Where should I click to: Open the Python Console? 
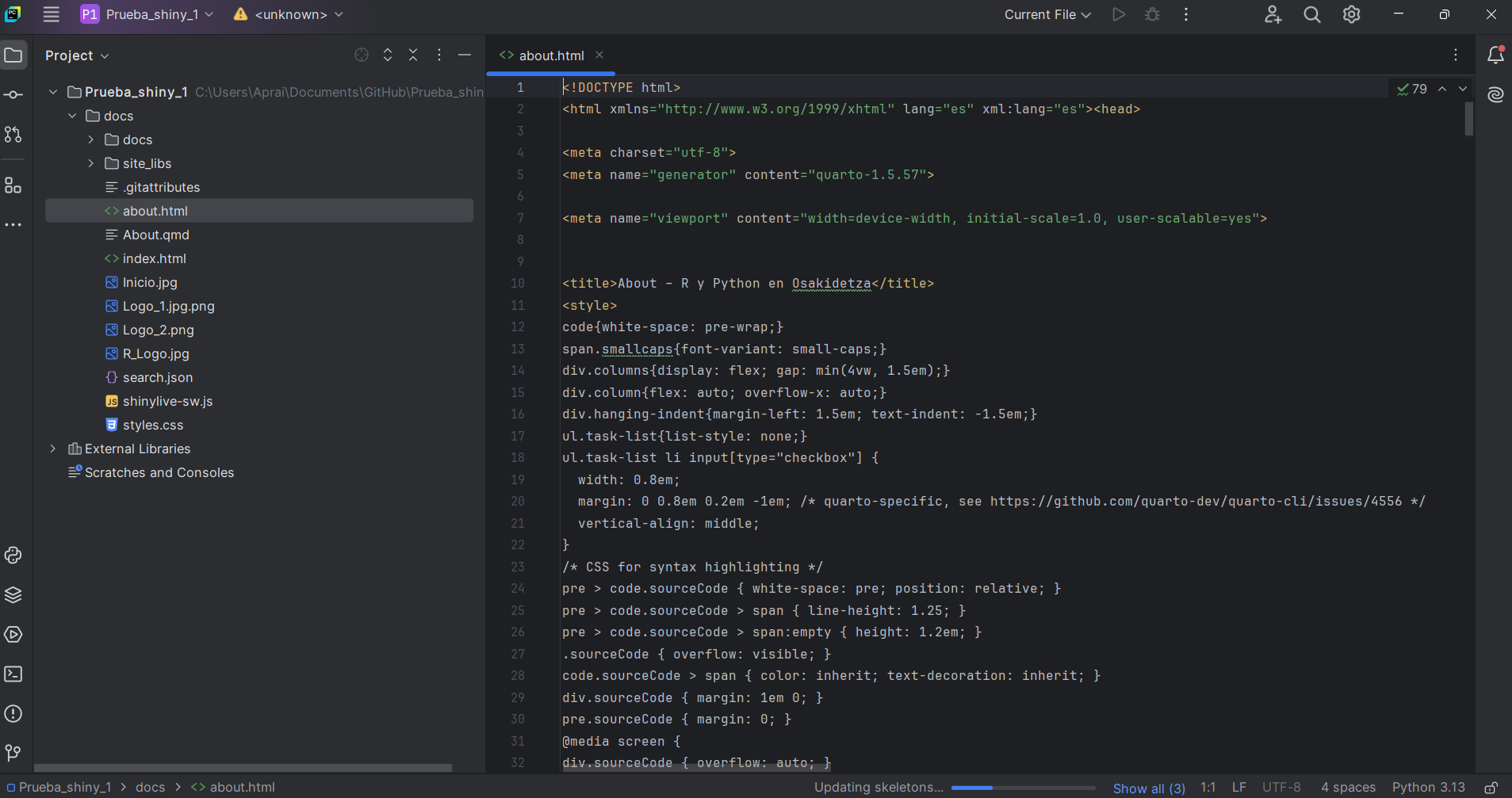[x=13, y=556]
